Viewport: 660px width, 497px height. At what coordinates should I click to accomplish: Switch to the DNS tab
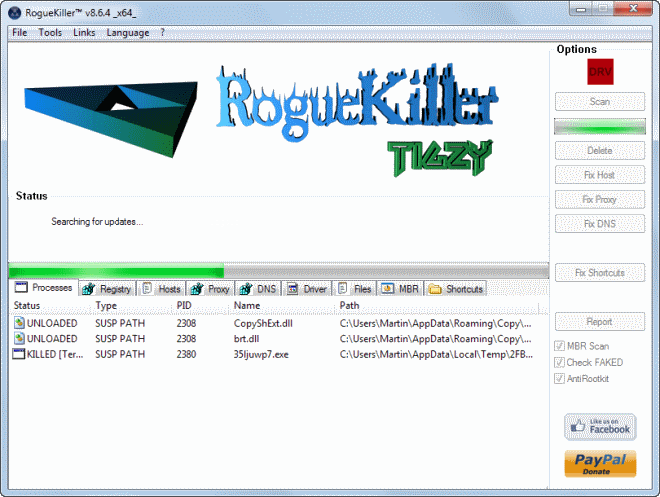[258, 289]
